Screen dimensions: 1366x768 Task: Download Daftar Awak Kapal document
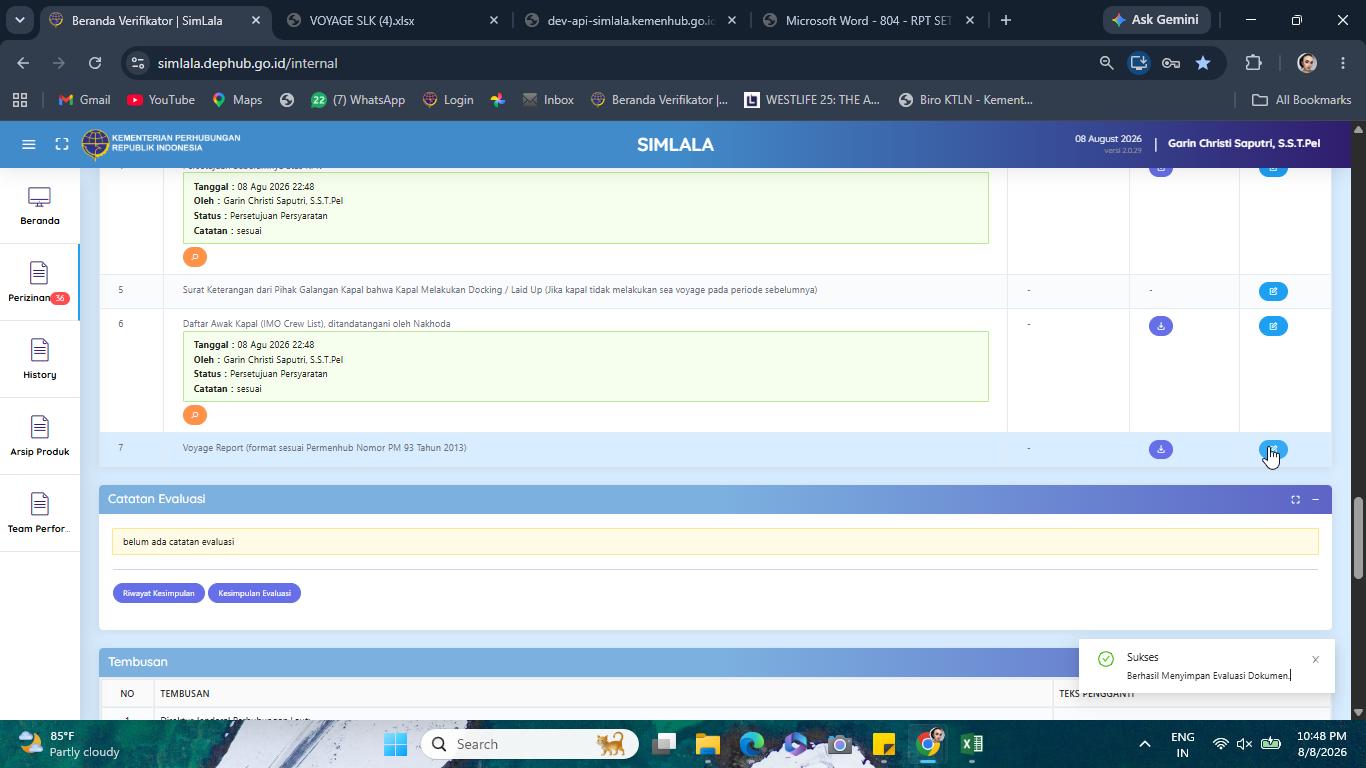point(1160,326)
